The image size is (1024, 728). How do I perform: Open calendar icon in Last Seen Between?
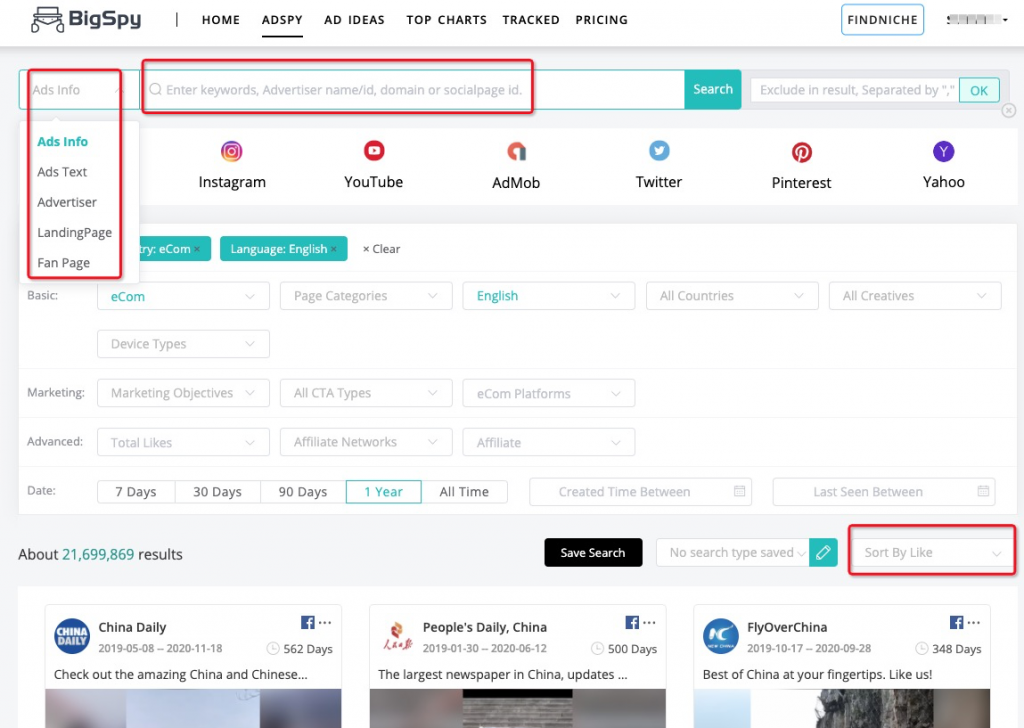(x=983, y=491)
